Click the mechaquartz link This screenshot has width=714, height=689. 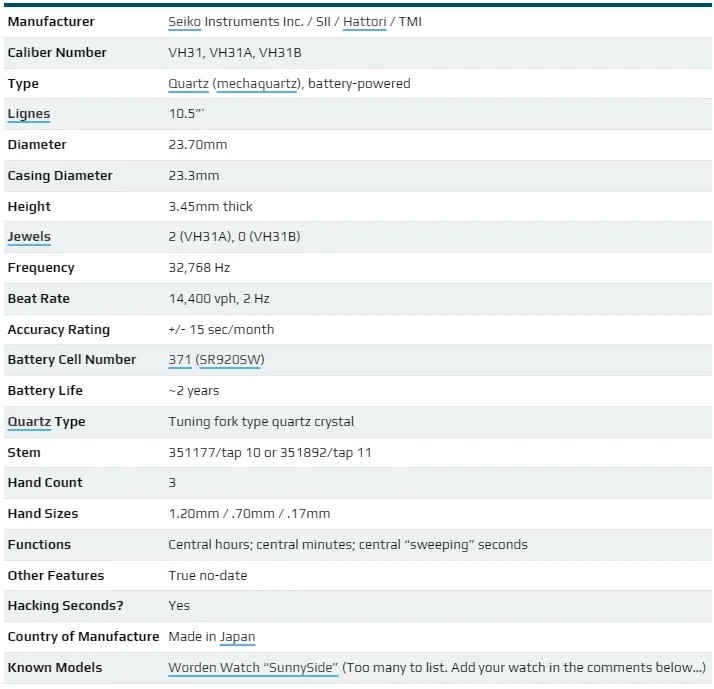[257, 84]
